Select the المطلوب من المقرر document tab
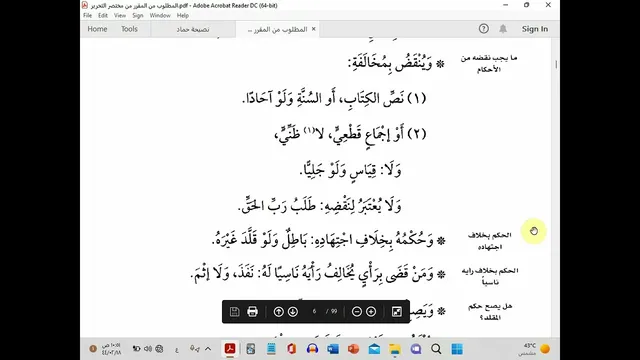Image resolution: width=640 pixels, height=360 pixels. tap(278, 29)
